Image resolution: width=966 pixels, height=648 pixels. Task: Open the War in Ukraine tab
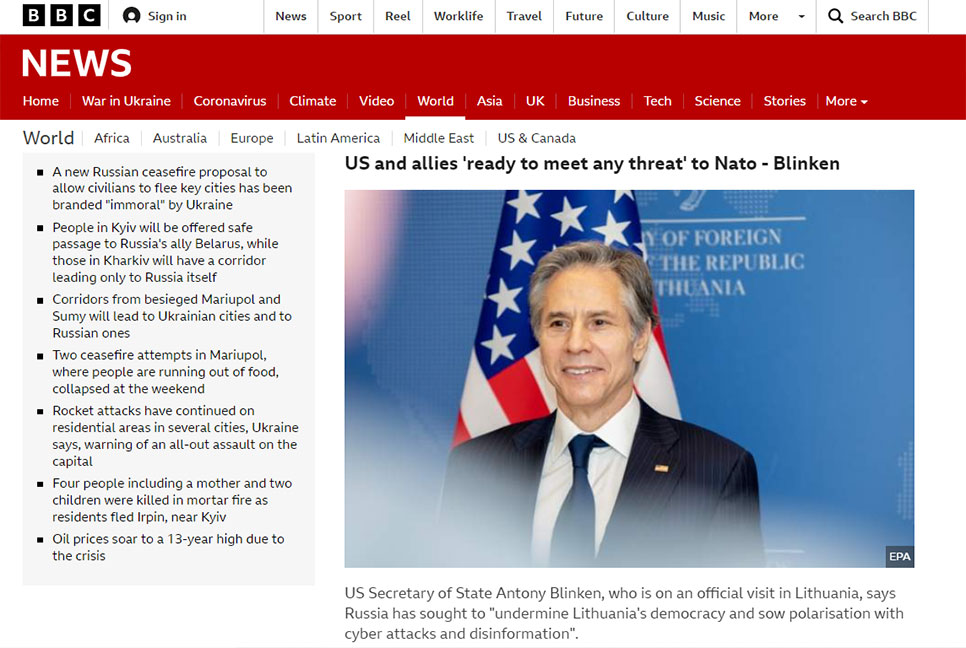tap(126, 101)
